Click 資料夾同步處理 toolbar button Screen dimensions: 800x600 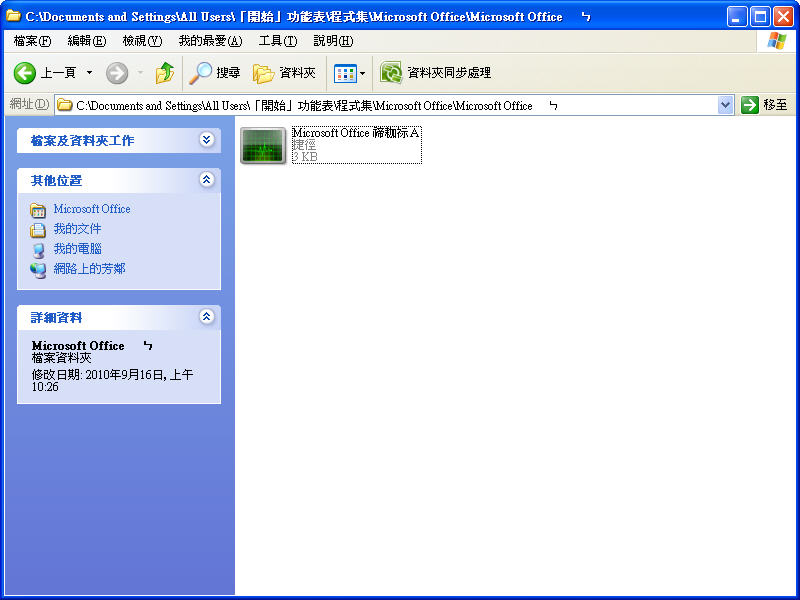pos(435,73)
